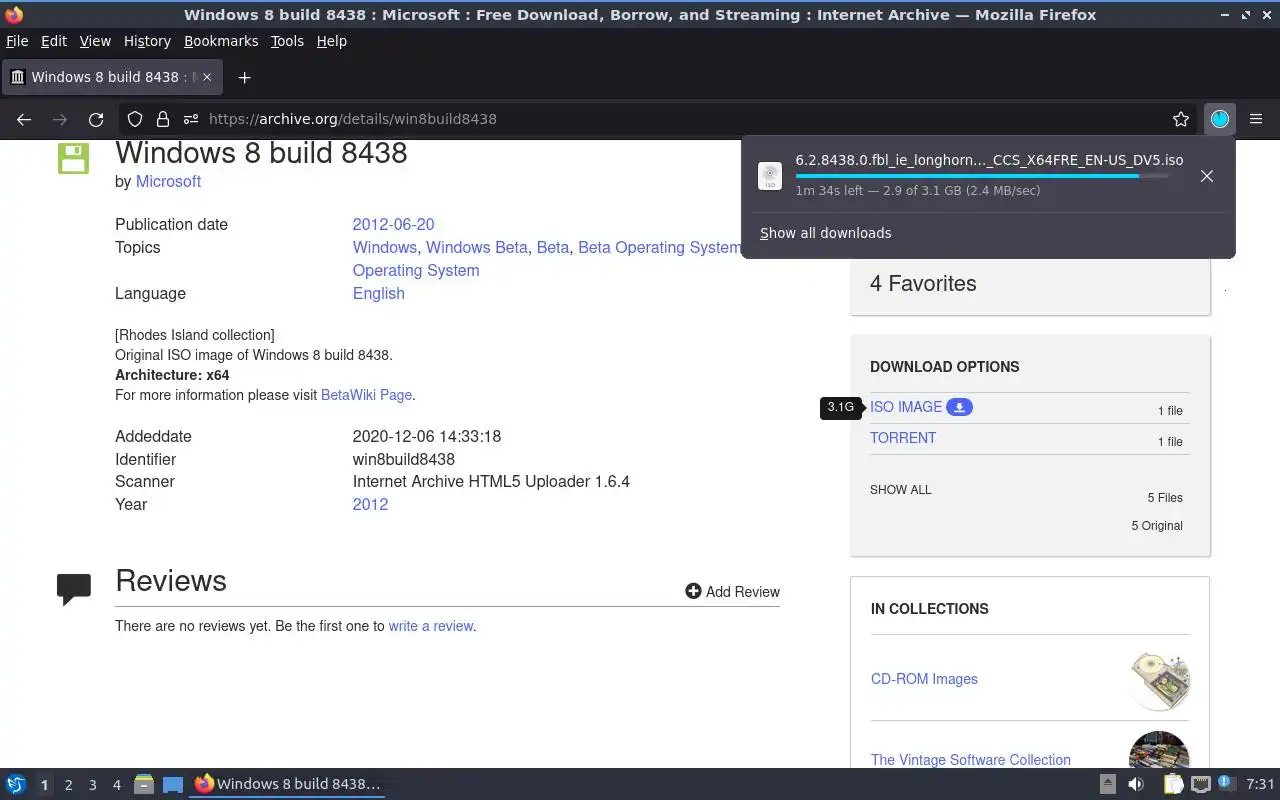Open the Tools menu
This screenshot has width=1280, height=800.
pos(287,41)
